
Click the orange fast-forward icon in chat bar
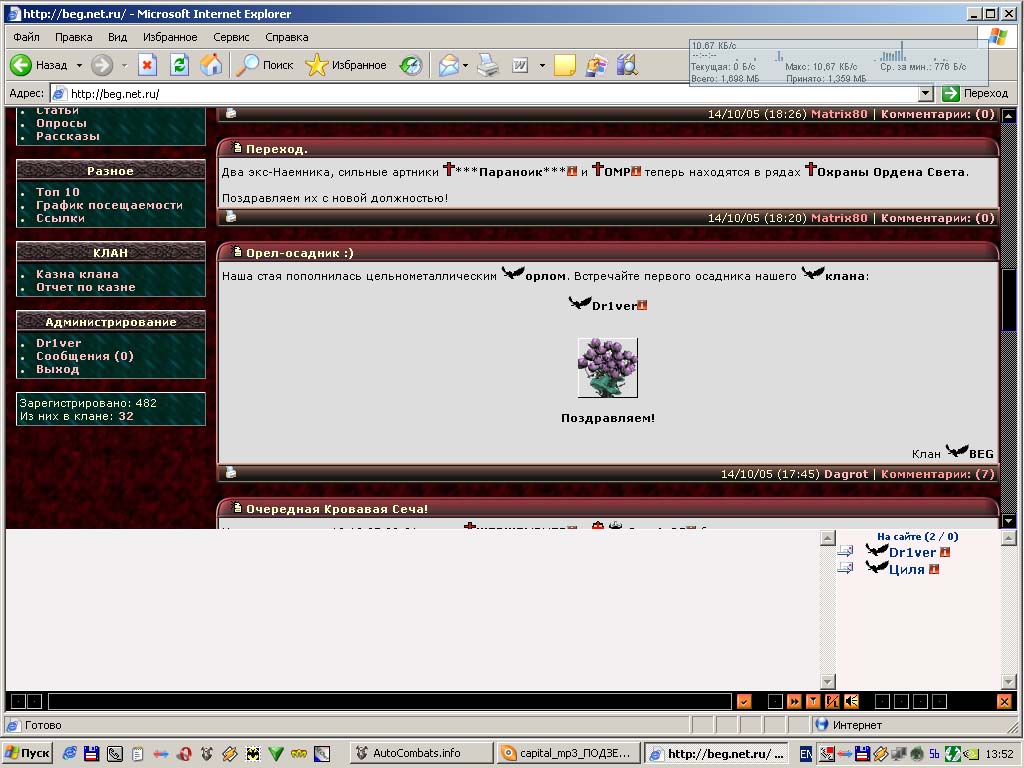(794, 701)
